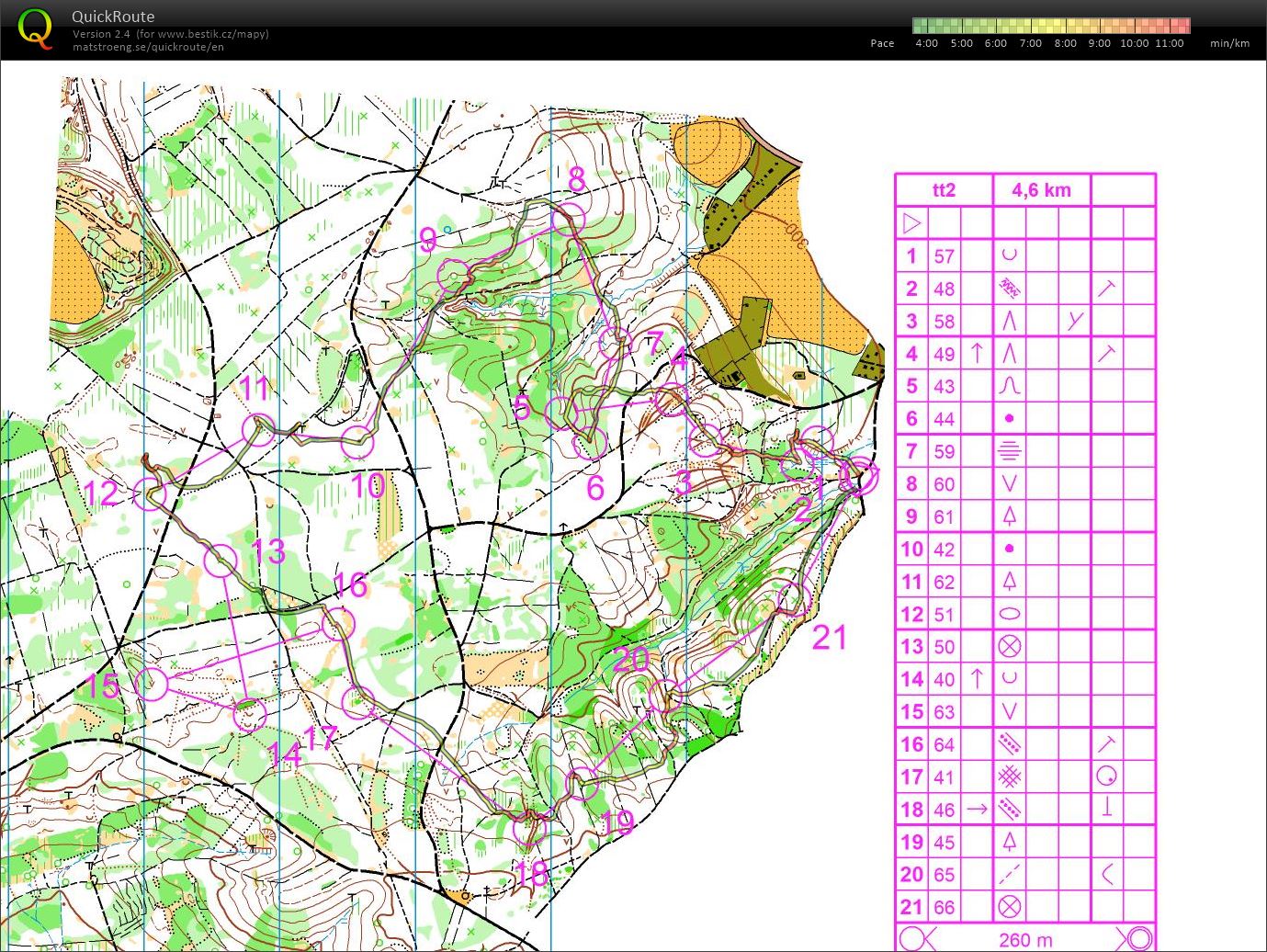Click the 4,6 km course length cell

point(1041,190)
